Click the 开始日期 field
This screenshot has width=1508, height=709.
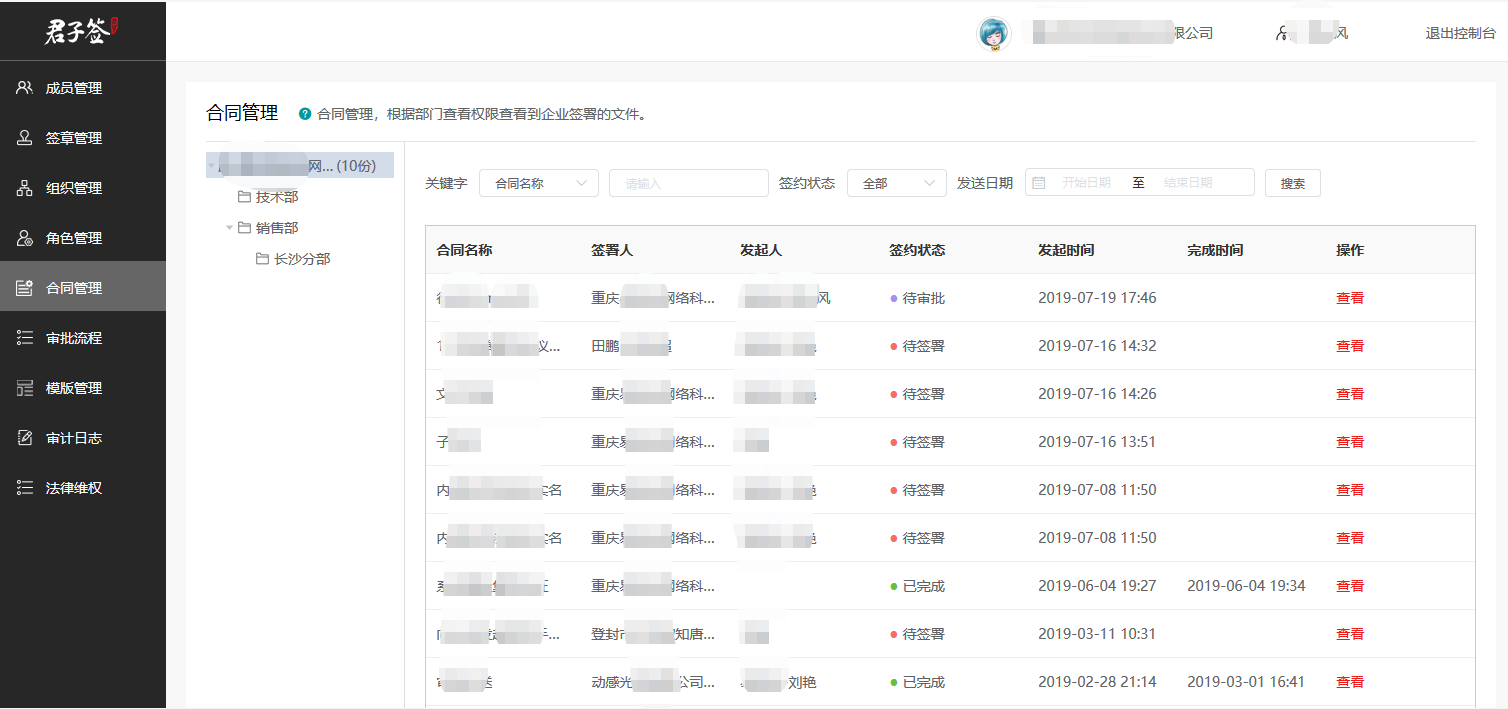1086,183
